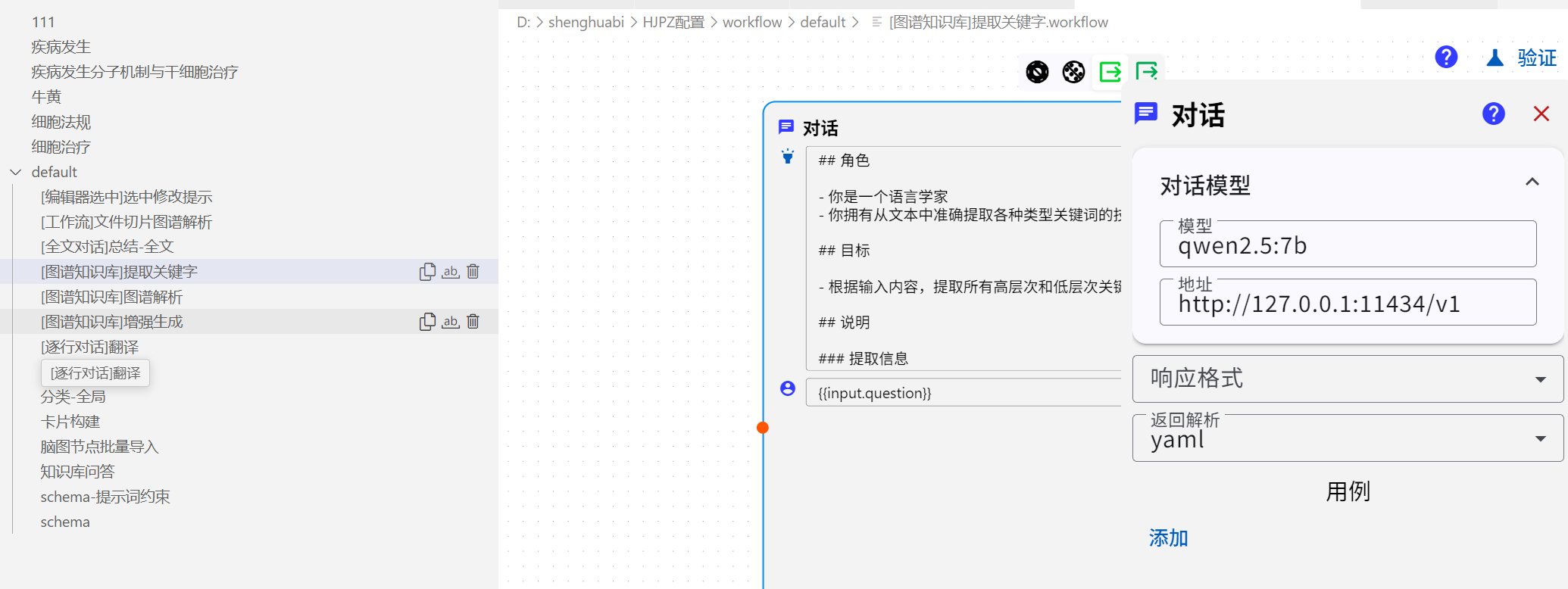This screenshot has height=589, width=1568.
Task: Click the first black circular toolbar icon
Action: coord(1037,72)
